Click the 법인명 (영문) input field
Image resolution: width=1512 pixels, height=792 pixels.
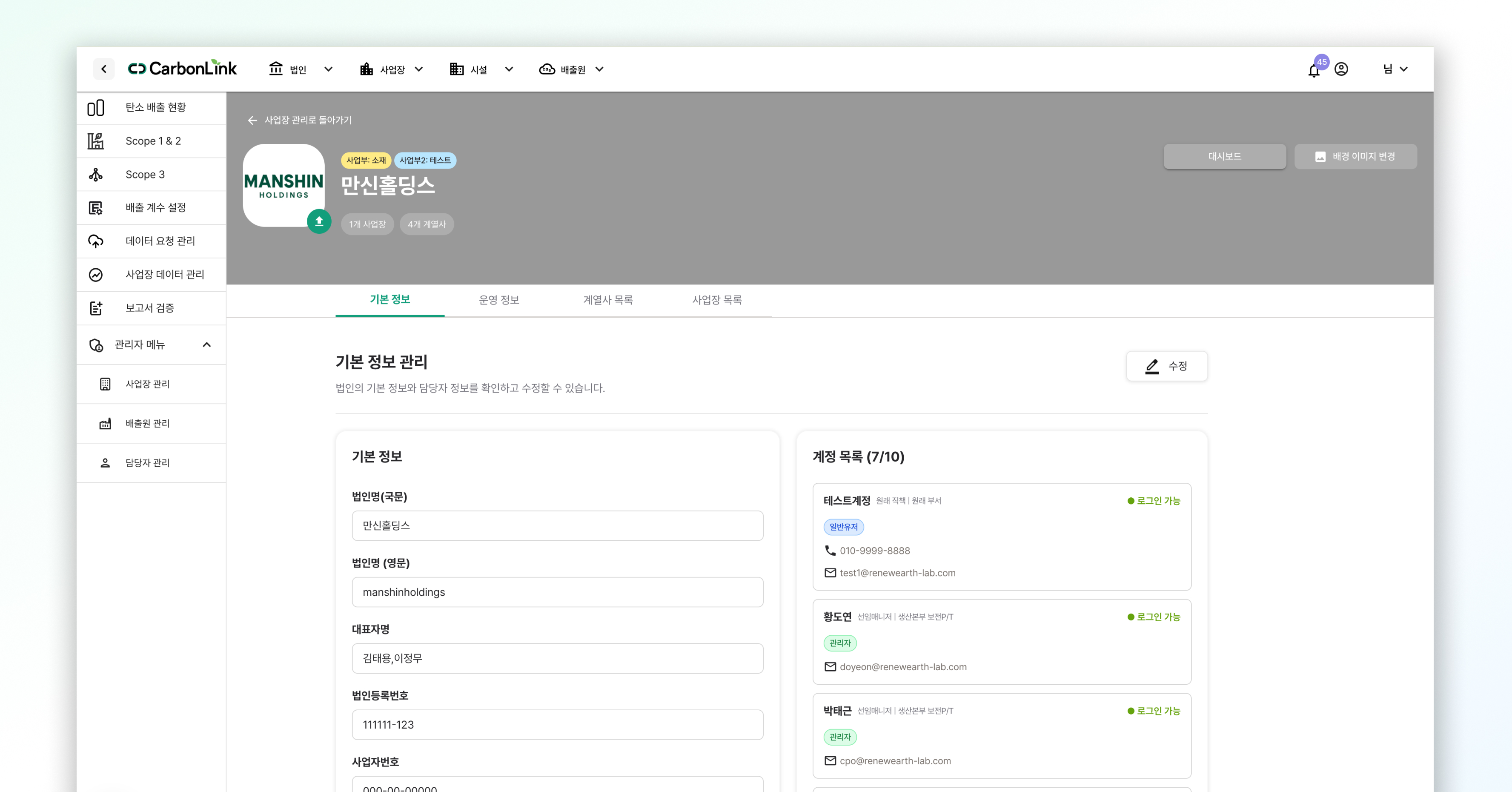(558, 592)
